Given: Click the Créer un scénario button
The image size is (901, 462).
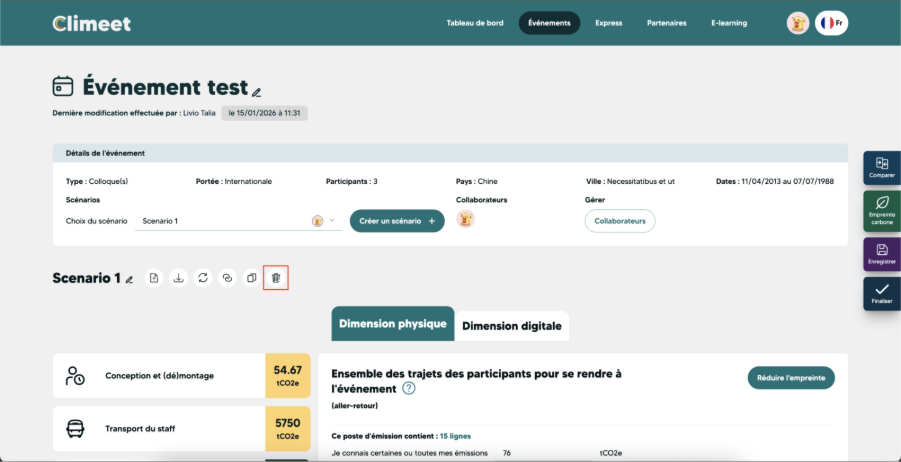Looking at the screenshot, I should pos(397,221).
